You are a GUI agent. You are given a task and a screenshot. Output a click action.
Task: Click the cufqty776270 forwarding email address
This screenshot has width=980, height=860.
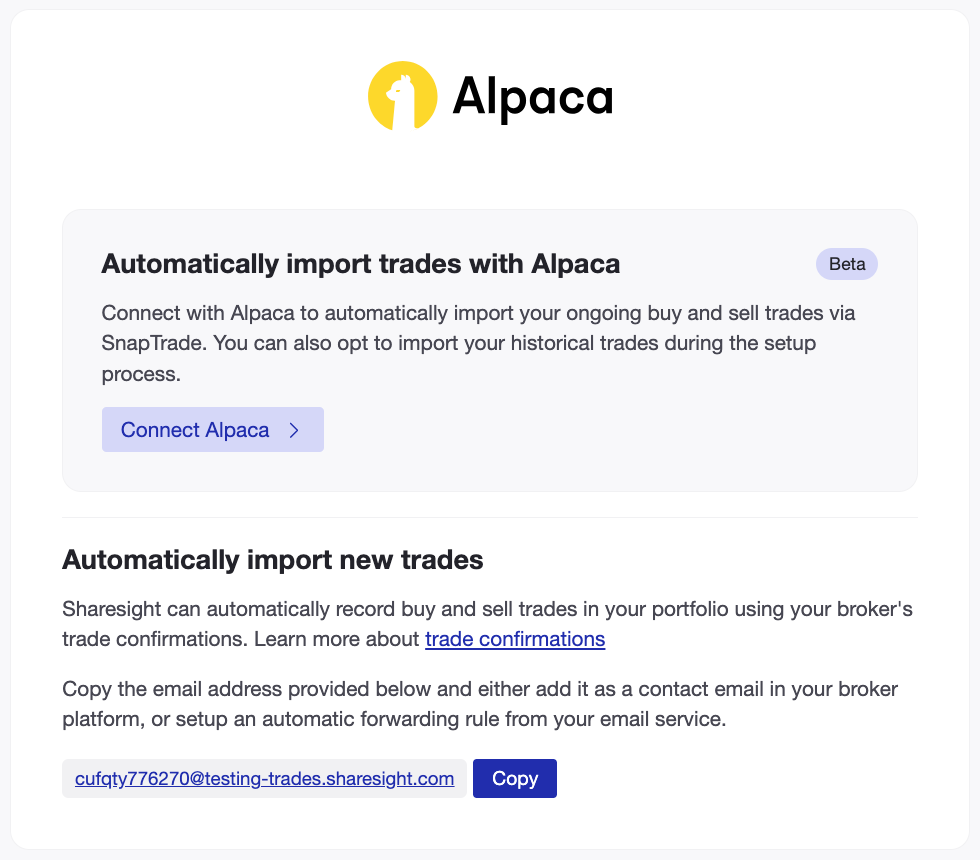coord(264,778)
